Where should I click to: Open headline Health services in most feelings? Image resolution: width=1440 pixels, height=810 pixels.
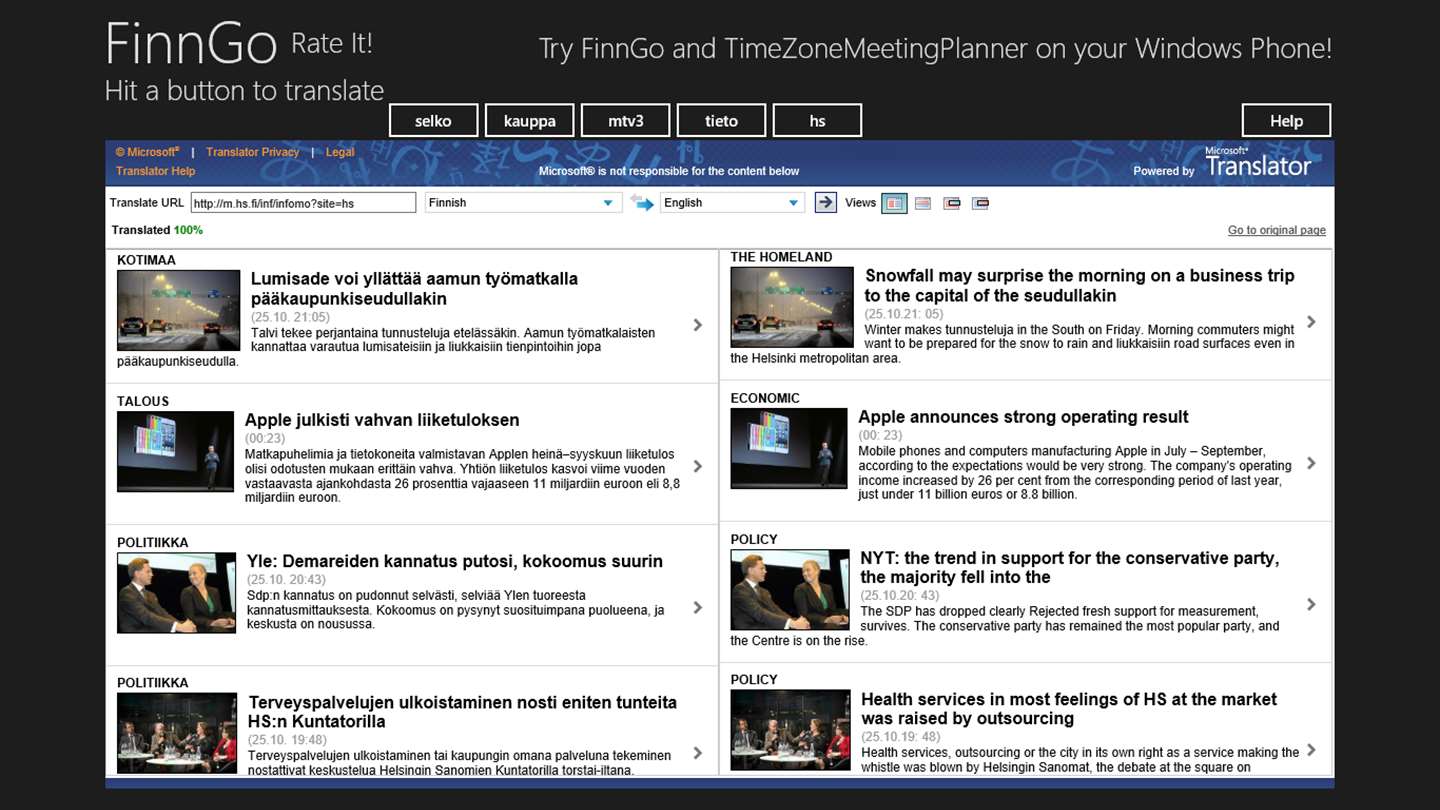pos(1069,709)
